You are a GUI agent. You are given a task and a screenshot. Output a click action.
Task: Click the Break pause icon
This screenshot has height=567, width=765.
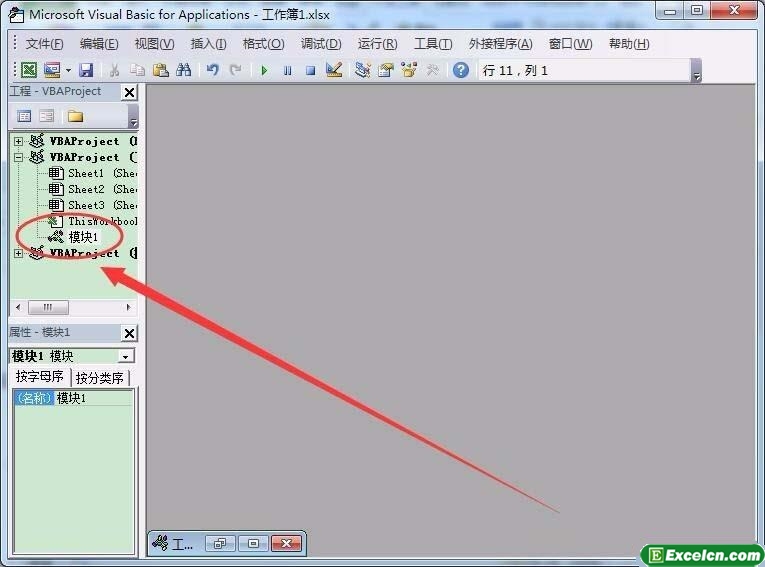click(x=287, y=71)
